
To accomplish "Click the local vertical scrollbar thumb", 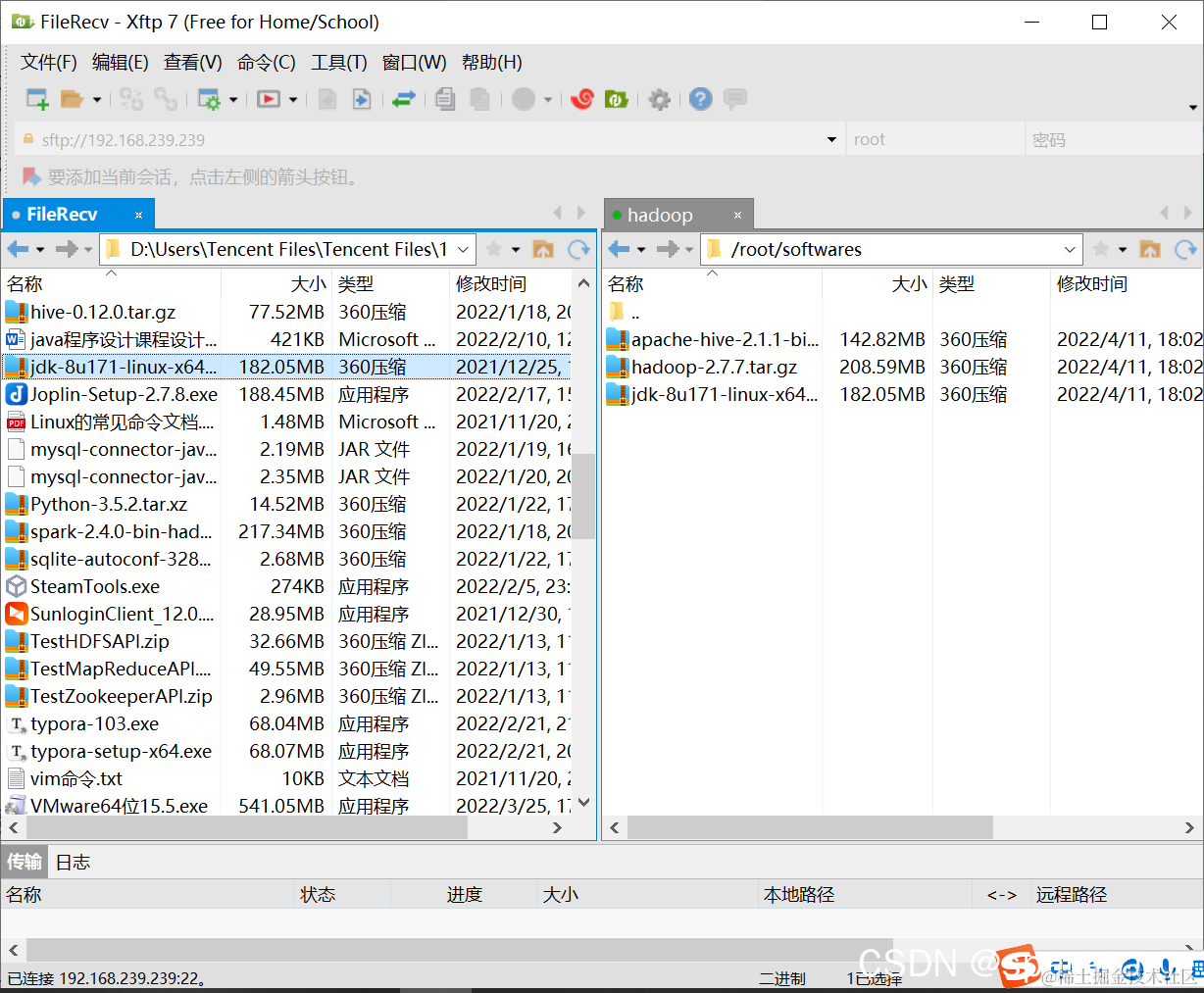I will (x=583, y=496).
